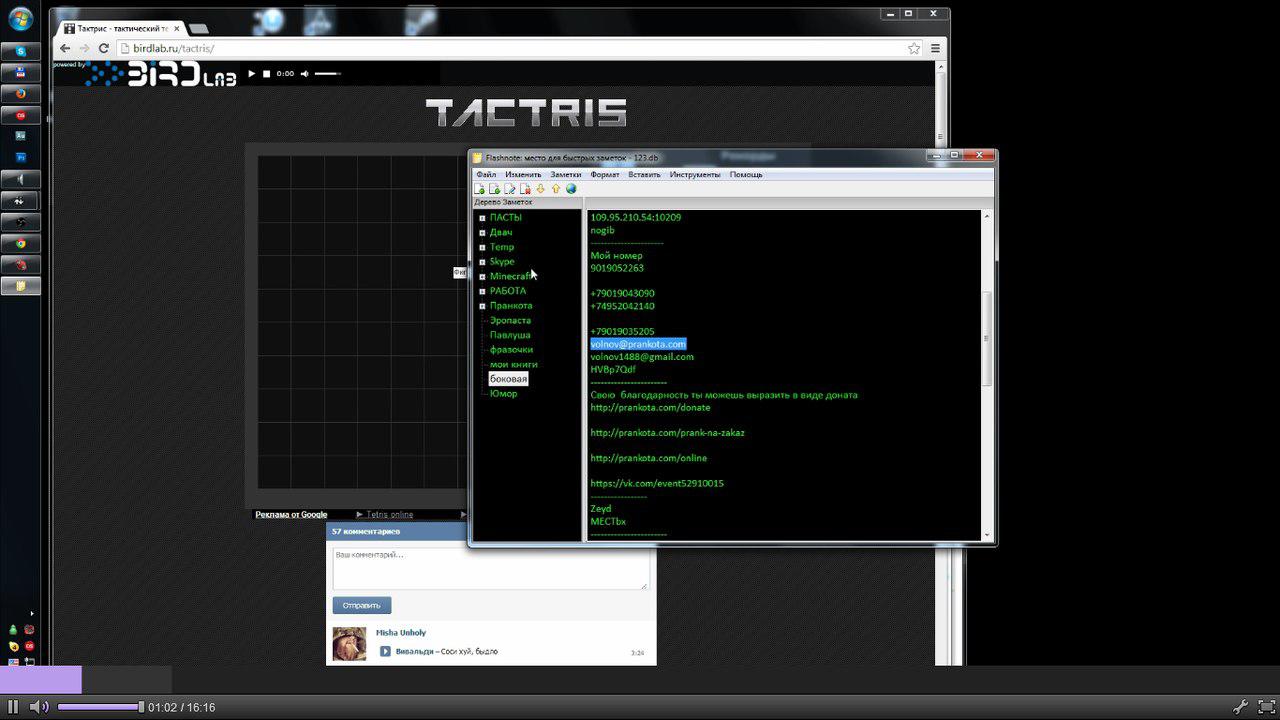Open the Windows Start menu

(x=20, y=19)
